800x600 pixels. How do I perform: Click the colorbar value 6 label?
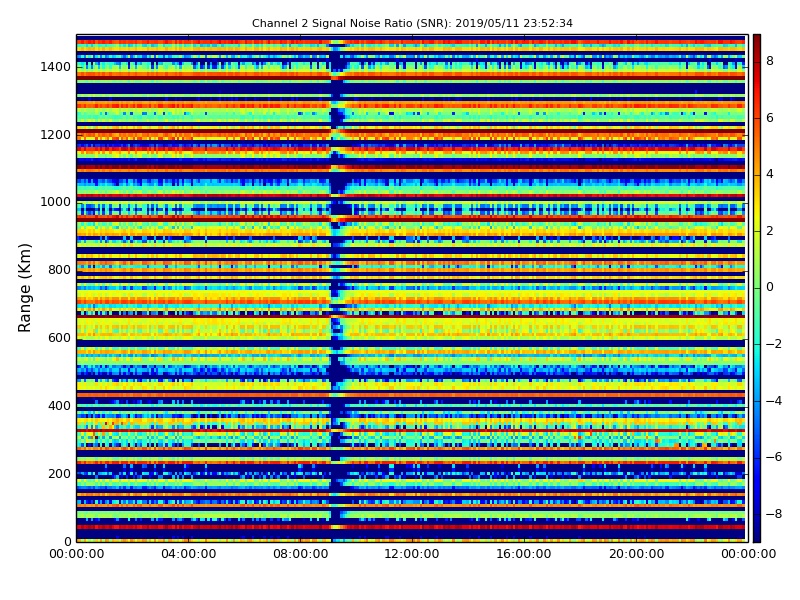(x=770, y=118)
